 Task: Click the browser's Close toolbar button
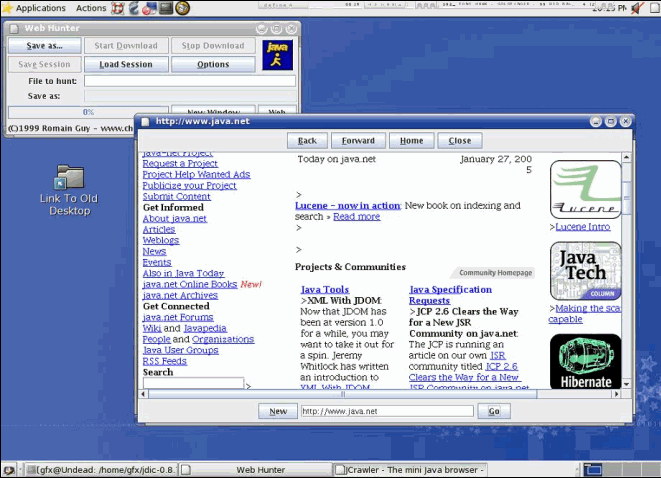click(460, 141)
